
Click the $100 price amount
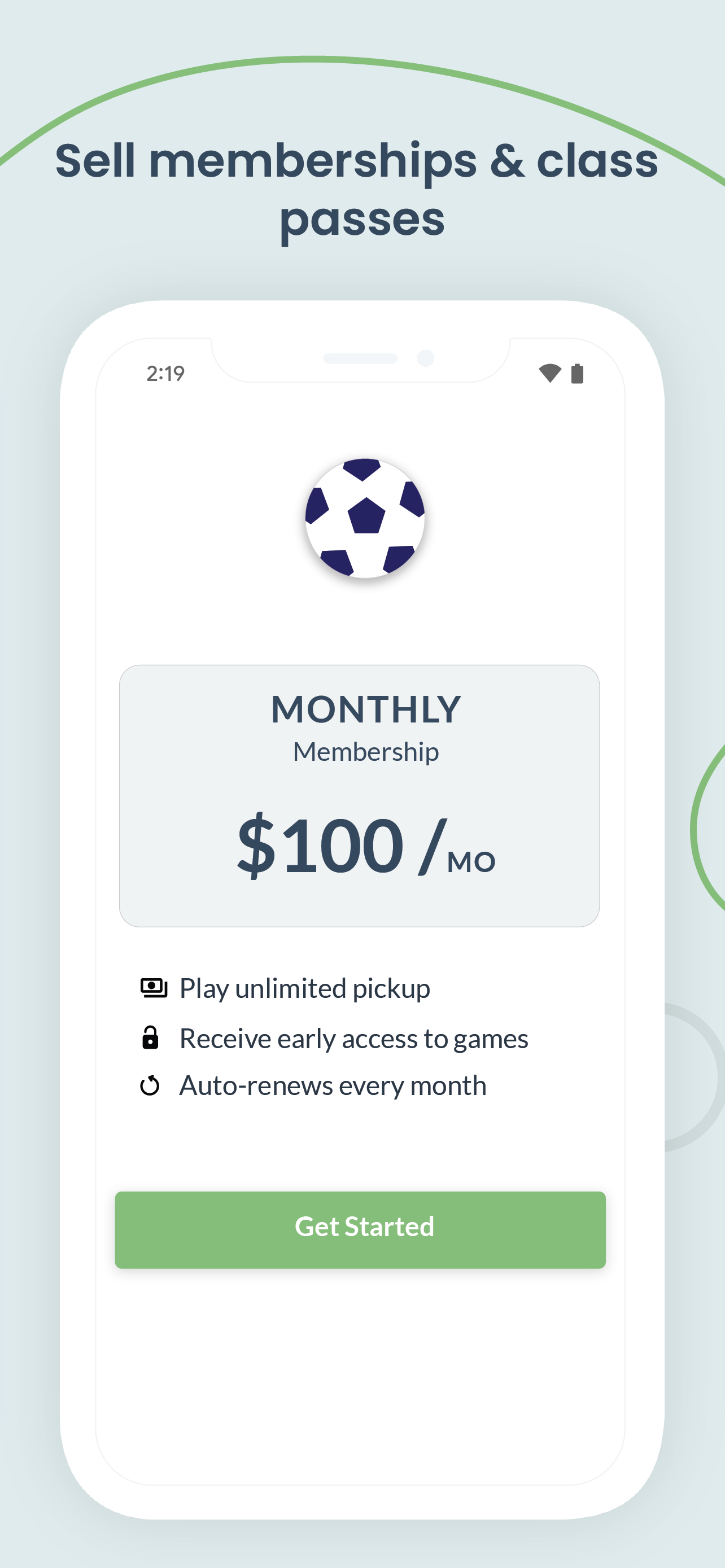[x=320, y=846]
